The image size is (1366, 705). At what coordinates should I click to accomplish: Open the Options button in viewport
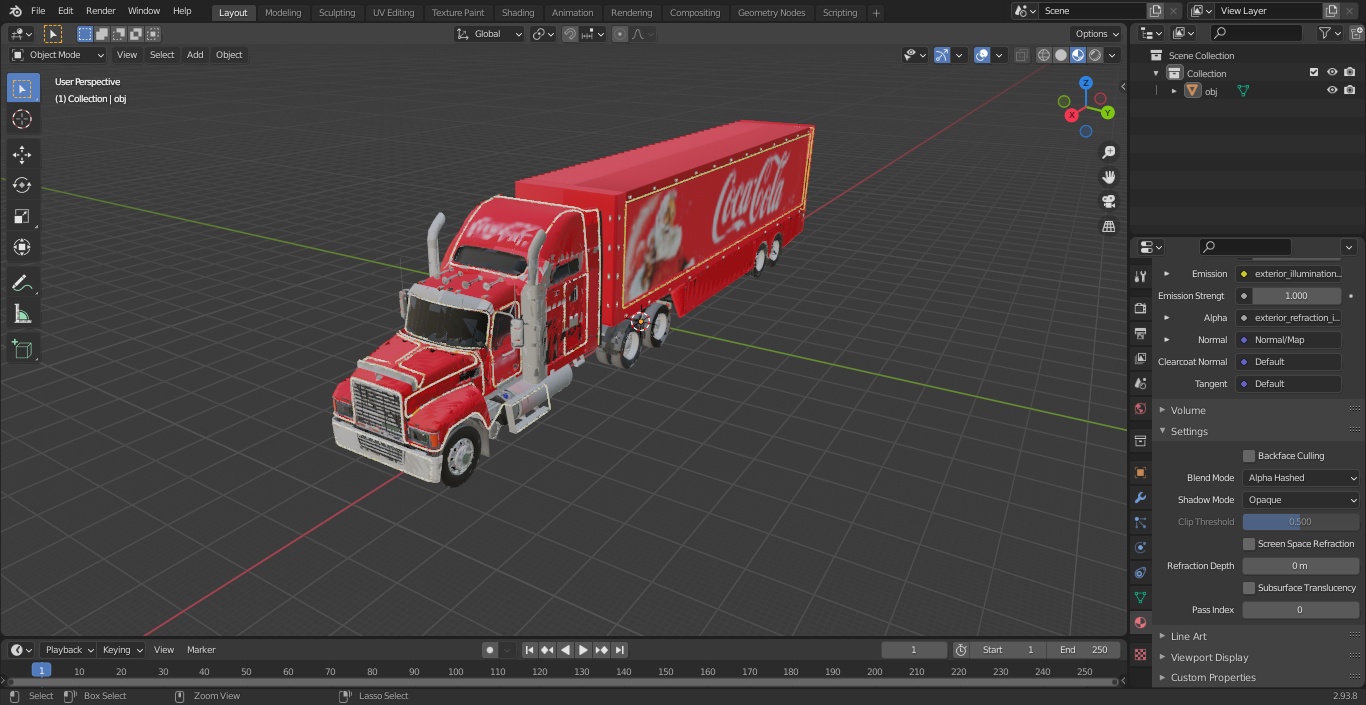click(x=1097, y=34)
